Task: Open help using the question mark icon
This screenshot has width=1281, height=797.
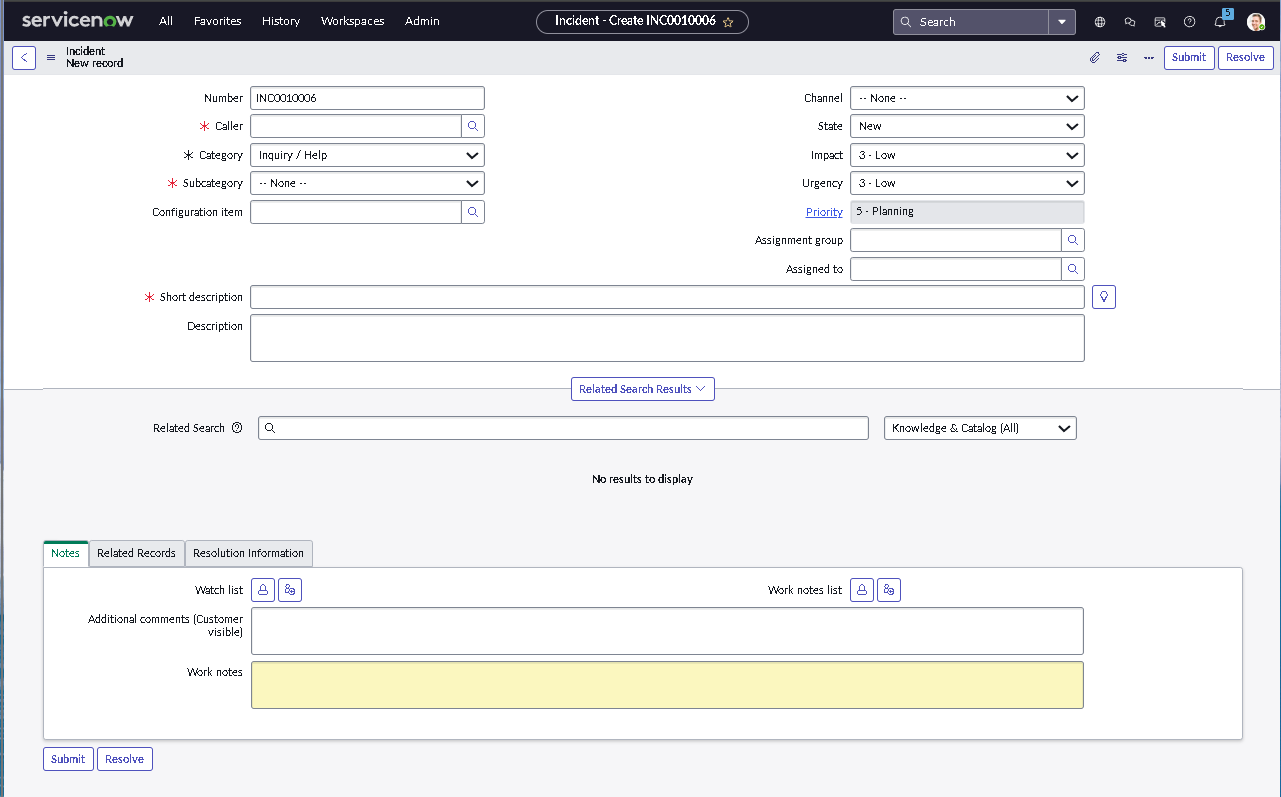Action: (1189, 21)
